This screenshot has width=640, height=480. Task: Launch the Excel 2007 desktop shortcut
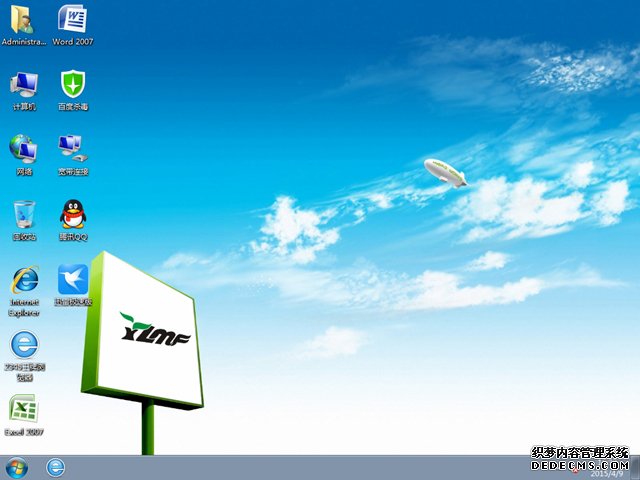pos(24,408)
